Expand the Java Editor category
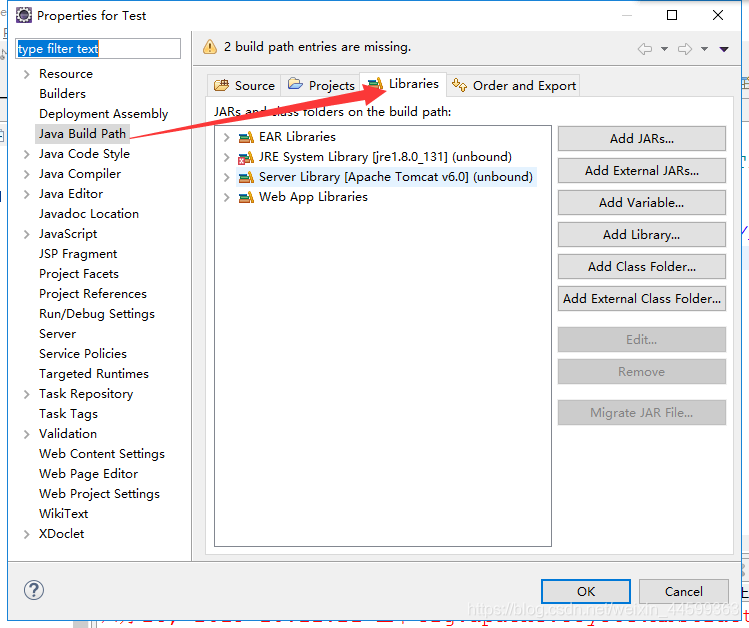Screen dimensions: 749x628 [27, 194]
